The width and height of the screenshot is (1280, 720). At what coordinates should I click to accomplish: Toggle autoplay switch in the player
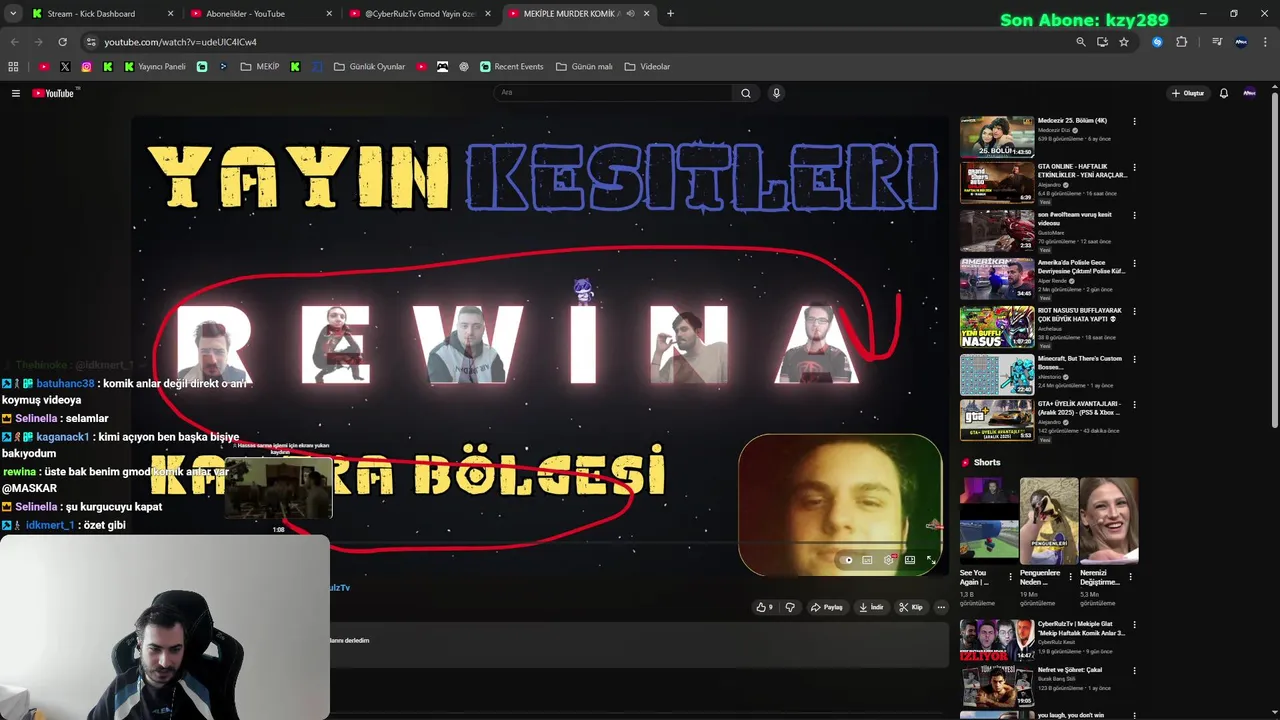point(846,560)
